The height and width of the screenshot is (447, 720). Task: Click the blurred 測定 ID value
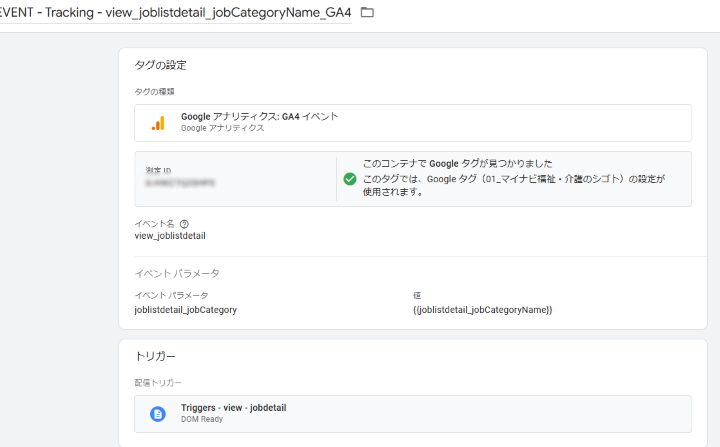coord(180,183)
